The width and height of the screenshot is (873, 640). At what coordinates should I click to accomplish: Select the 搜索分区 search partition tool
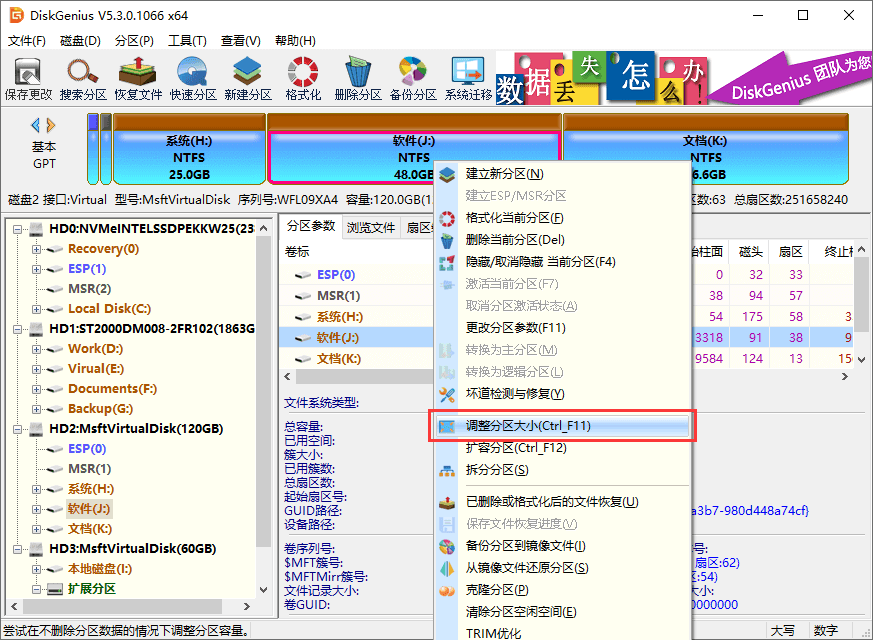[x=83, y=78]
